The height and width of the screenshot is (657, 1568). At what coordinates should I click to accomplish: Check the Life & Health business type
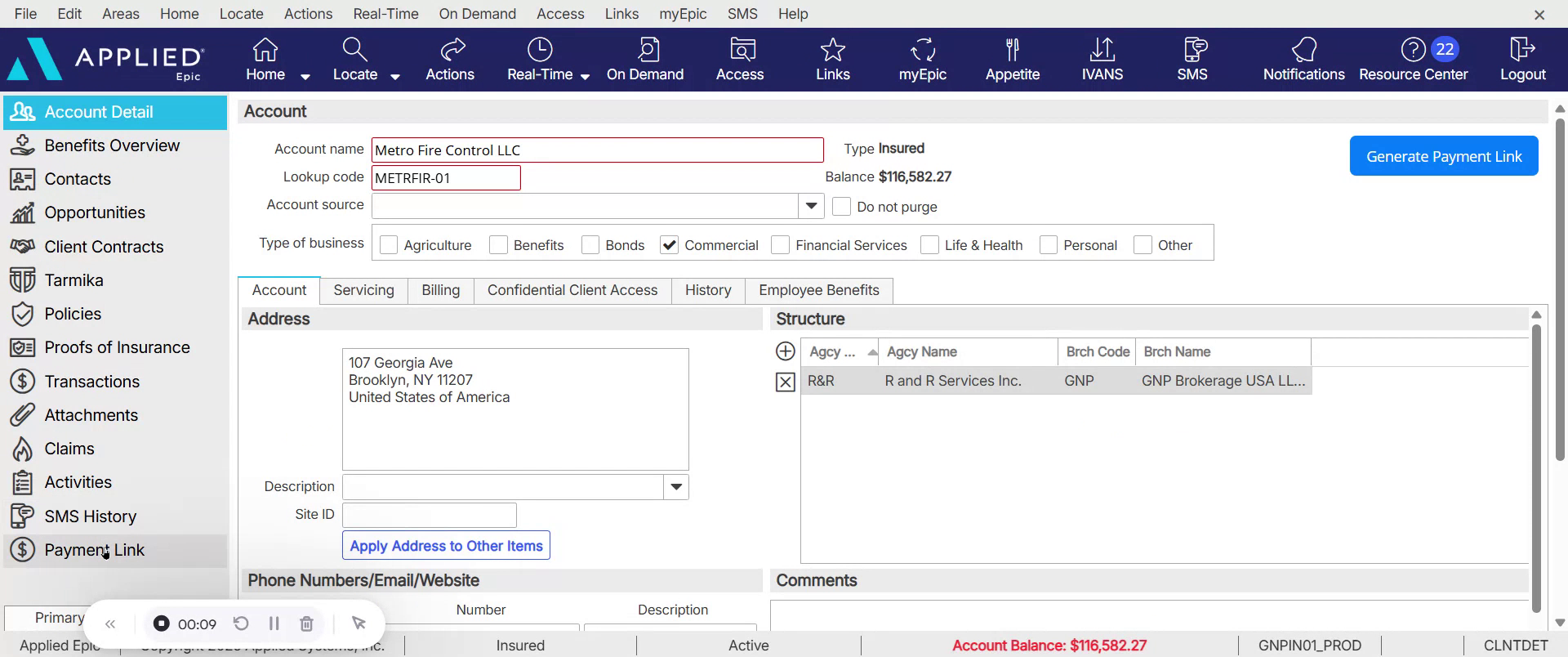tap(929, 245)
